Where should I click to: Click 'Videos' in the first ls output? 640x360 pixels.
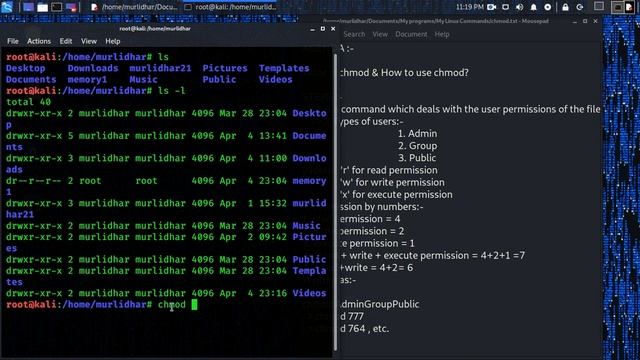(x=276, y=80)
